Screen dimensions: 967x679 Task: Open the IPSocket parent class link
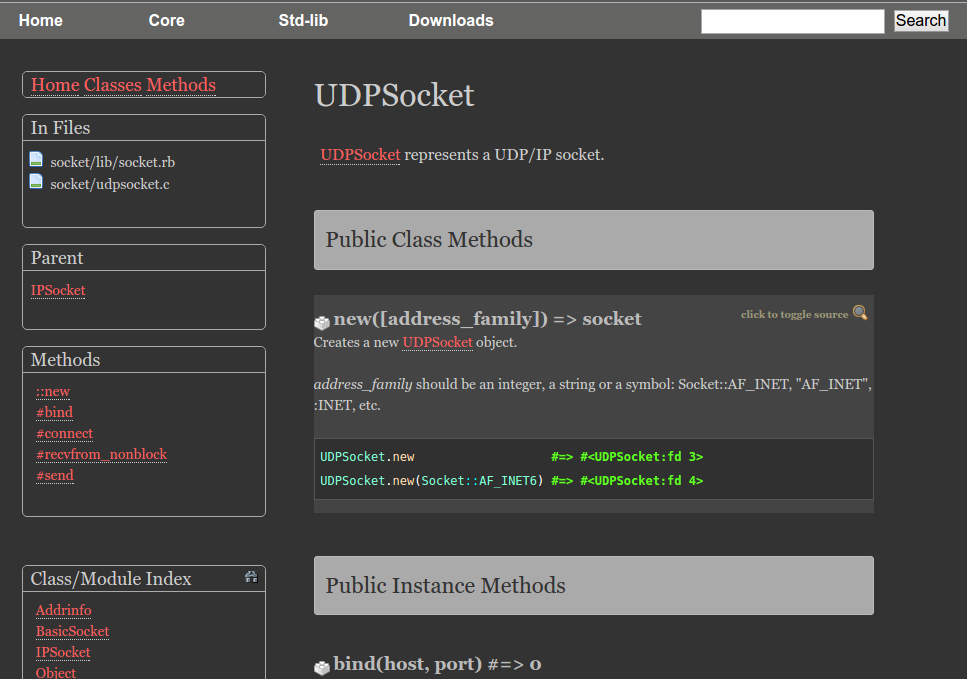click(x=58, y=290)
